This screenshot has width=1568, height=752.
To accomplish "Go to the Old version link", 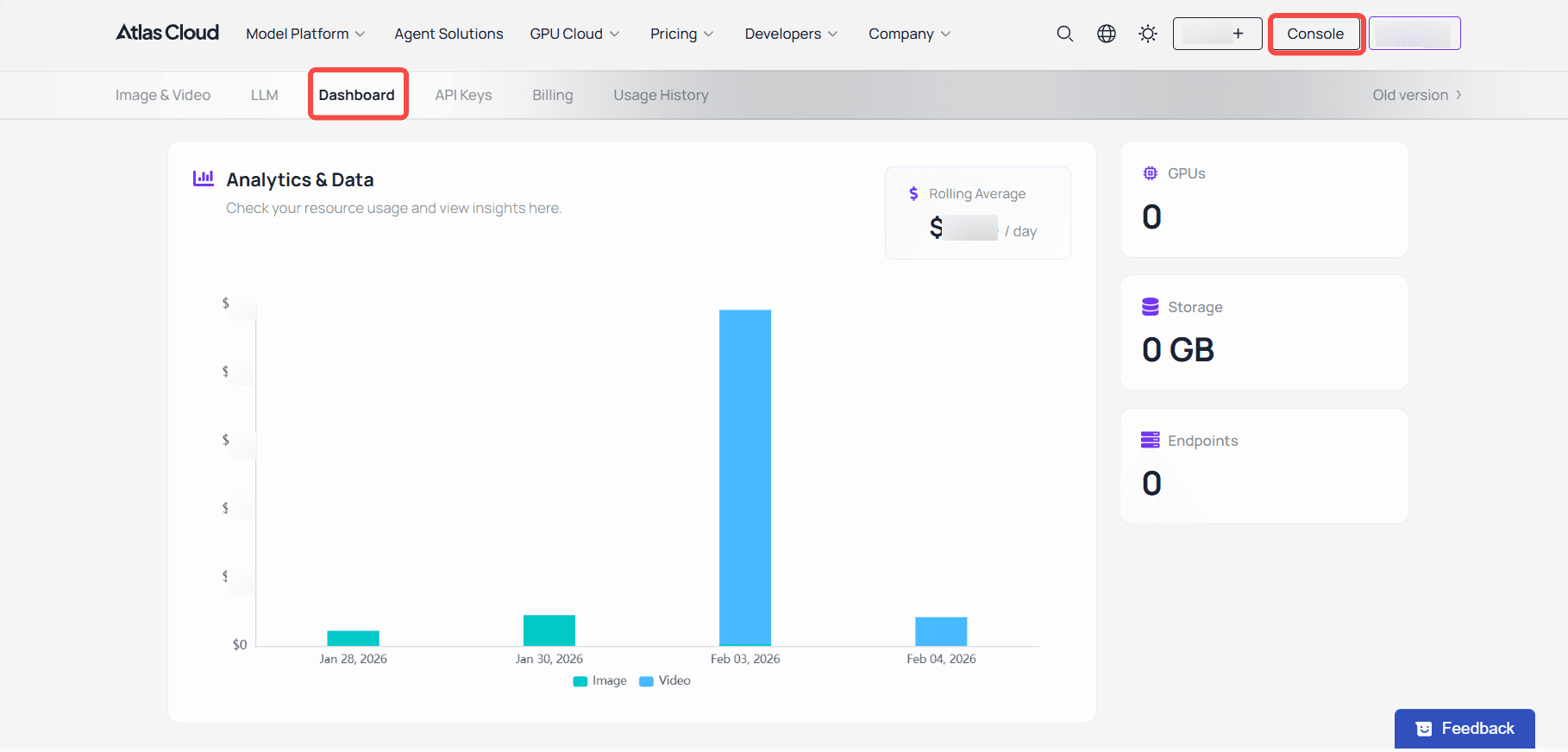I will point(1416,95).
